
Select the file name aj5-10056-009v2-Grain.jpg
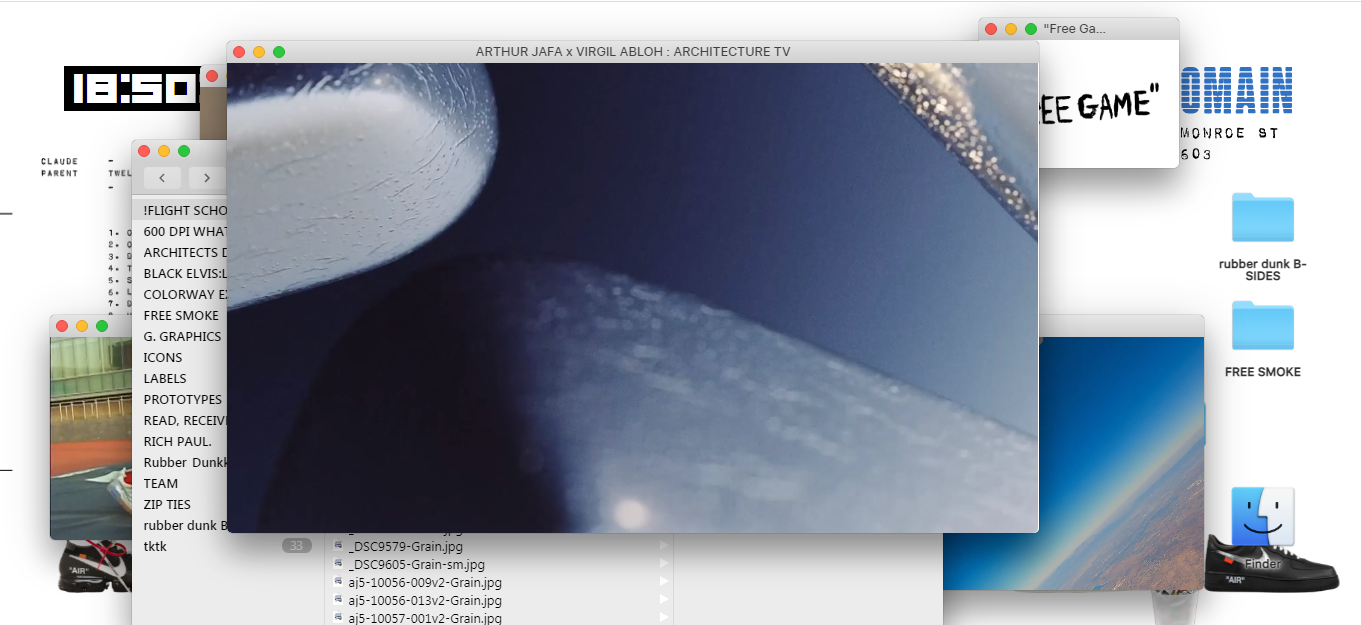click(x=425, y=582)
